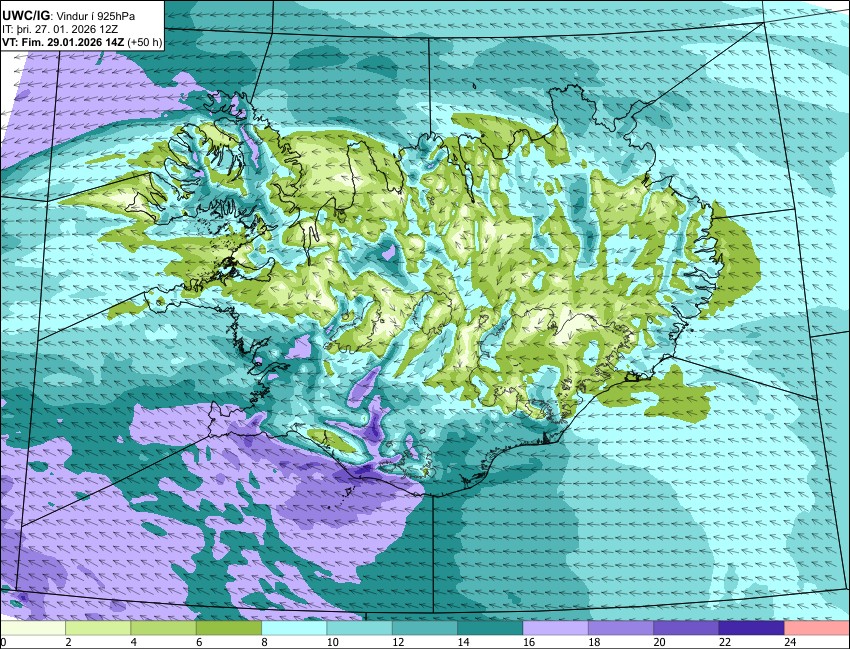Click the legend label '14'
Screen dimensions: 850x649
point(463,642)
